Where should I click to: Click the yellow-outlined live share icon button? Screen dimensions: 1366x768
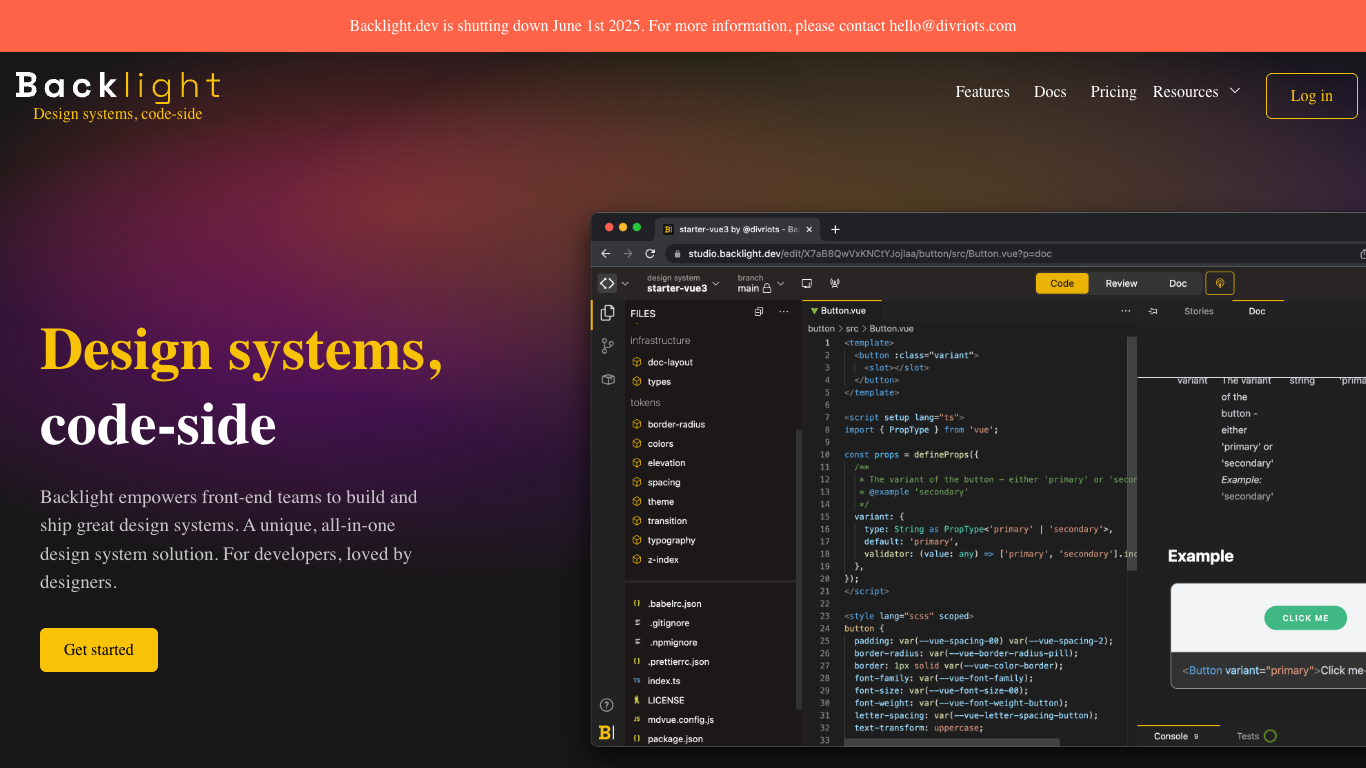[1220, 284]
